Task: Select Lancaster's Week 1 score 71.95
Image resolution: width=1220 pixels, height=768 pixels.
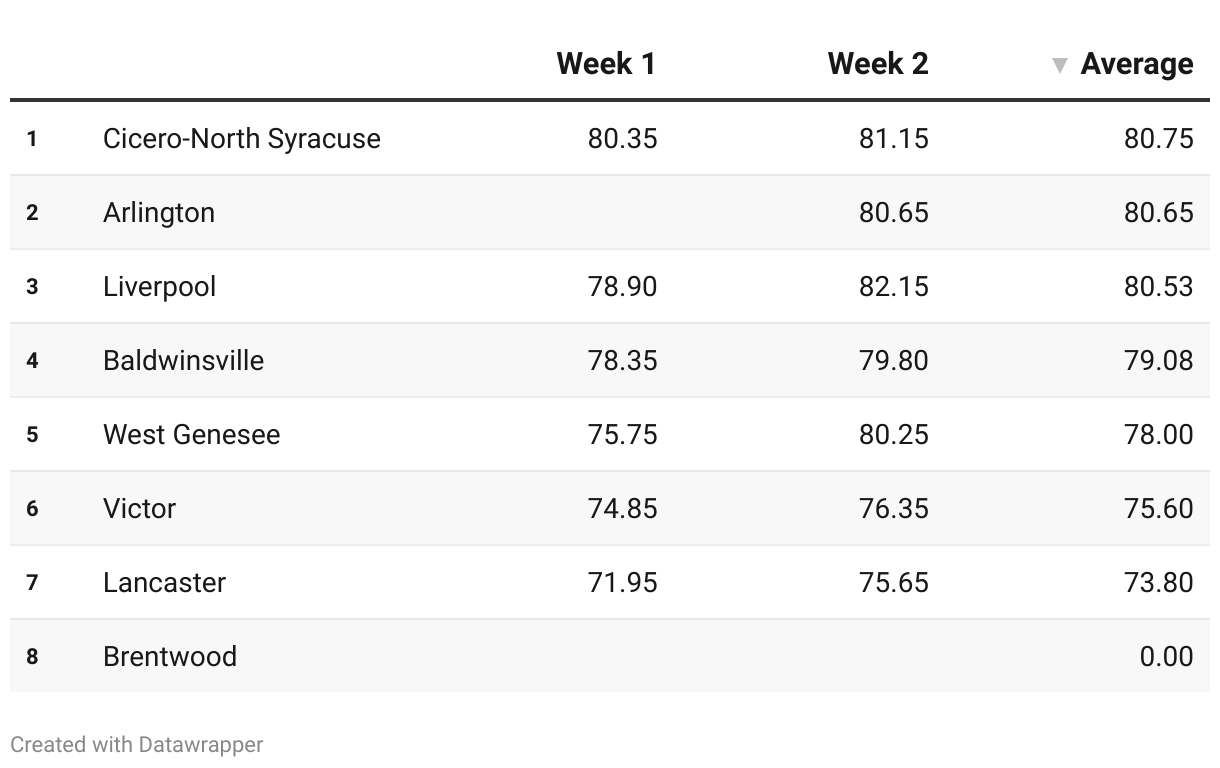Action: (622, 582)
